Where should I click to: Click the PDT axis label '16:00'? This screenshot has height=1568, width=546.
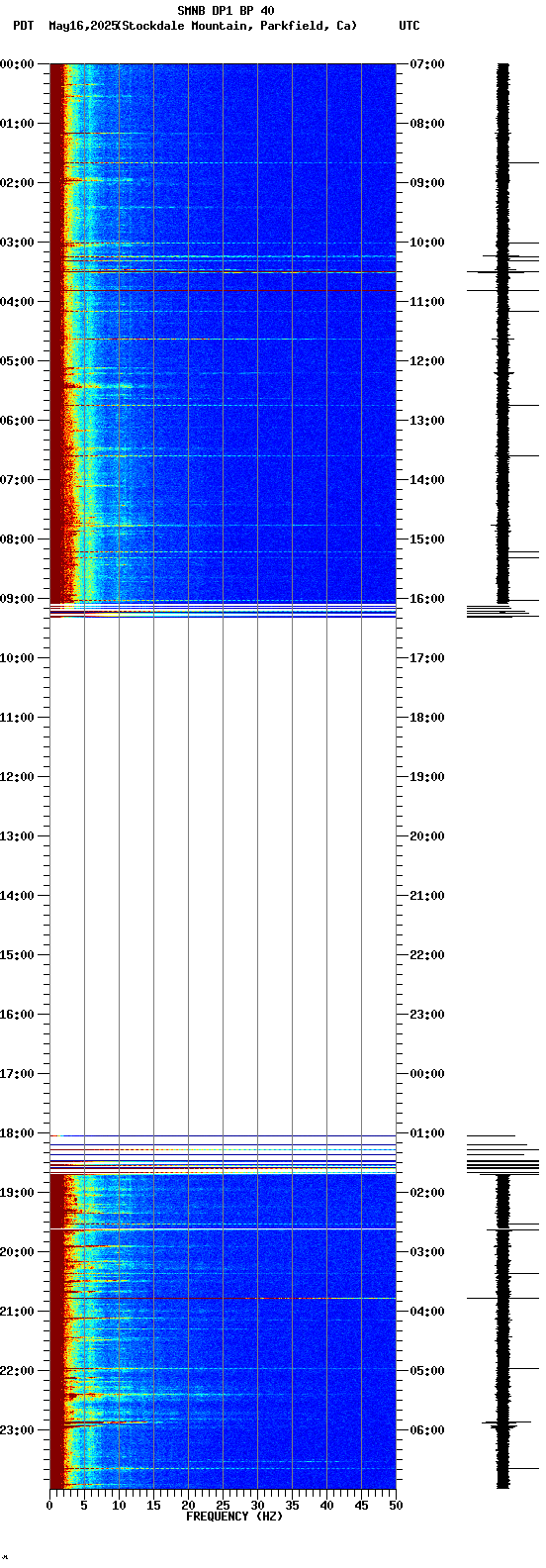(x=18, y=1015)
